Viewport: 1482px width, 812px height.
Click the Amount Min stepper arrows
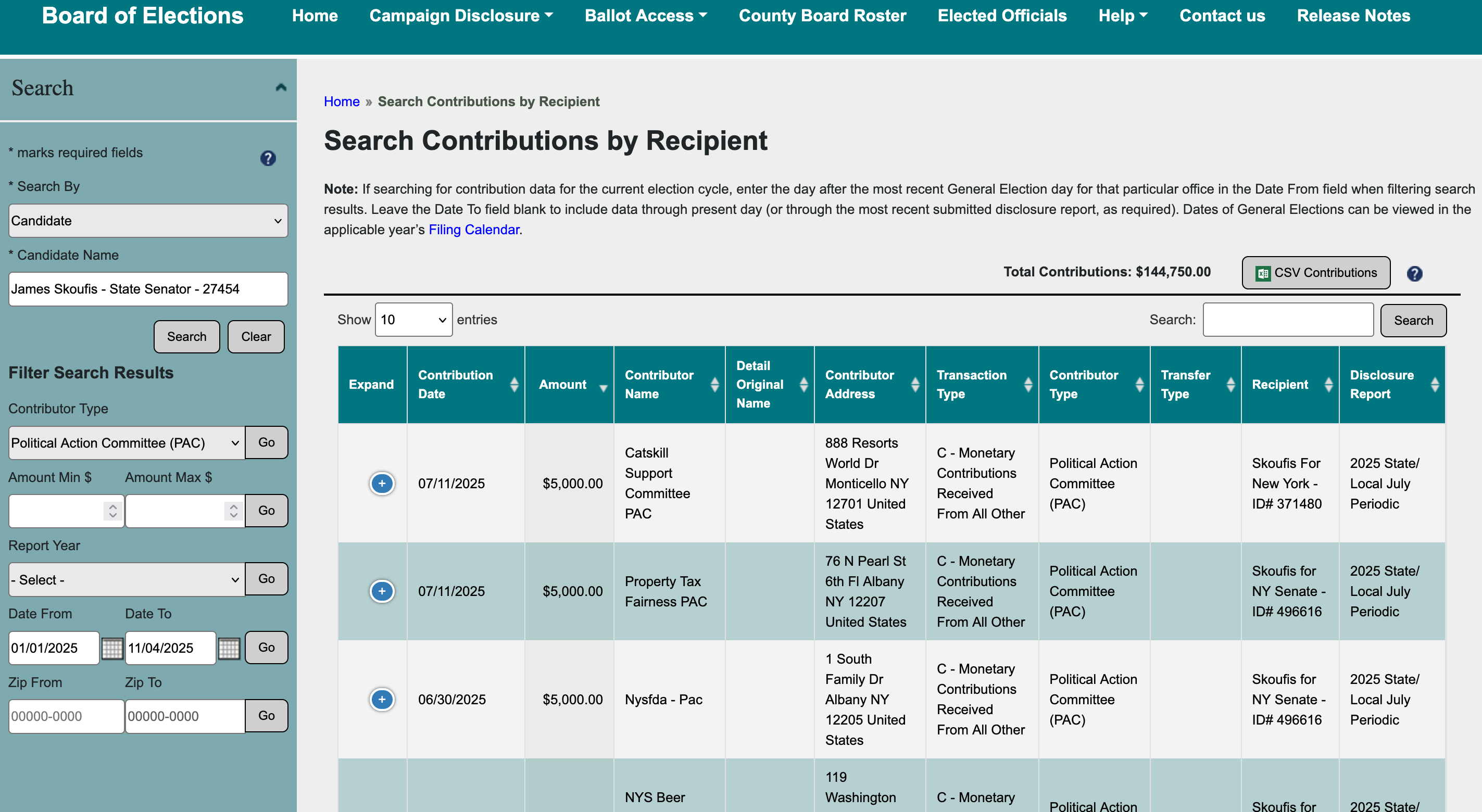pyautogui.click(x=113, y=511)
